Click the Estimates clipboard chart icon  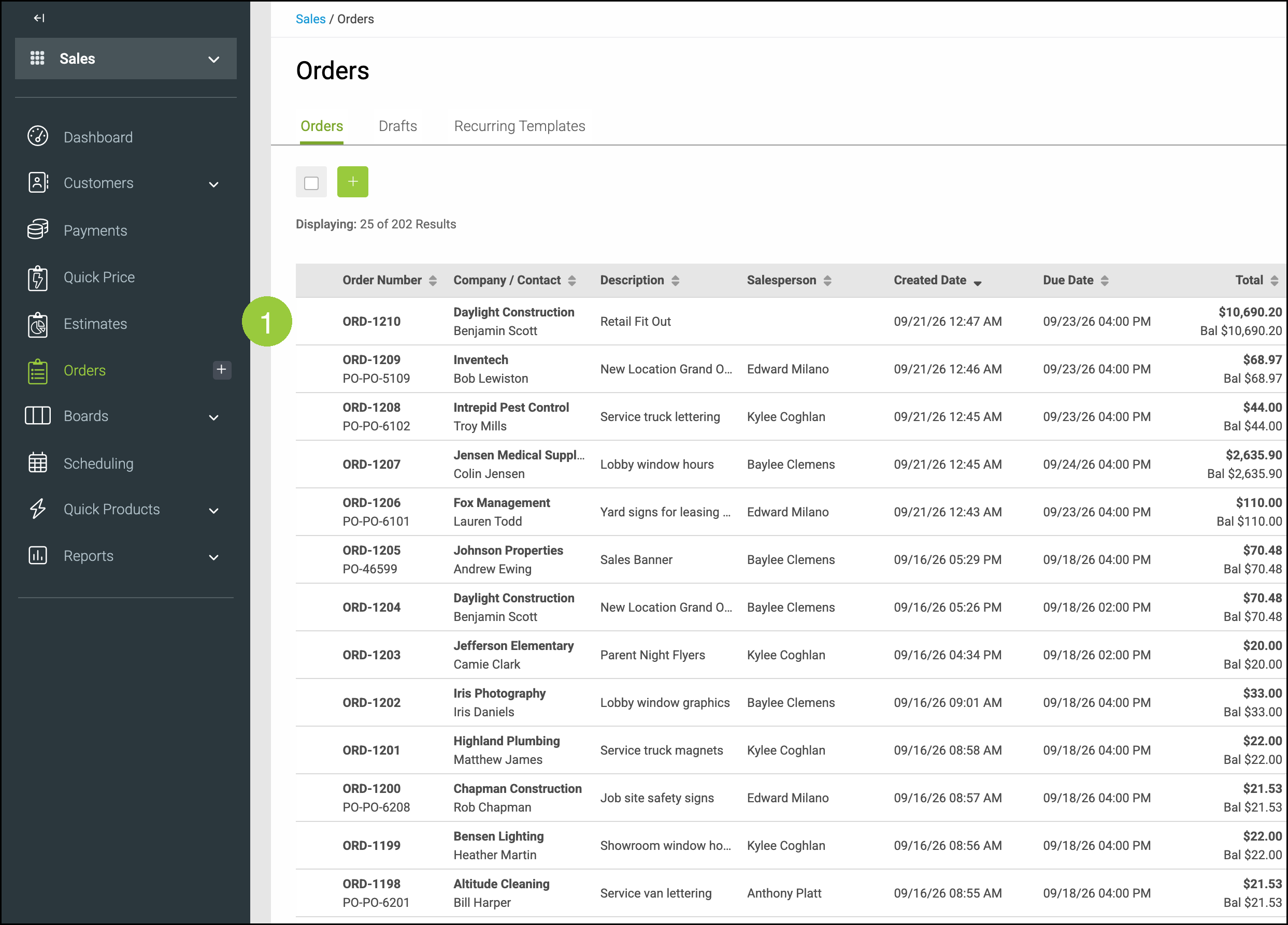[37, 324]
